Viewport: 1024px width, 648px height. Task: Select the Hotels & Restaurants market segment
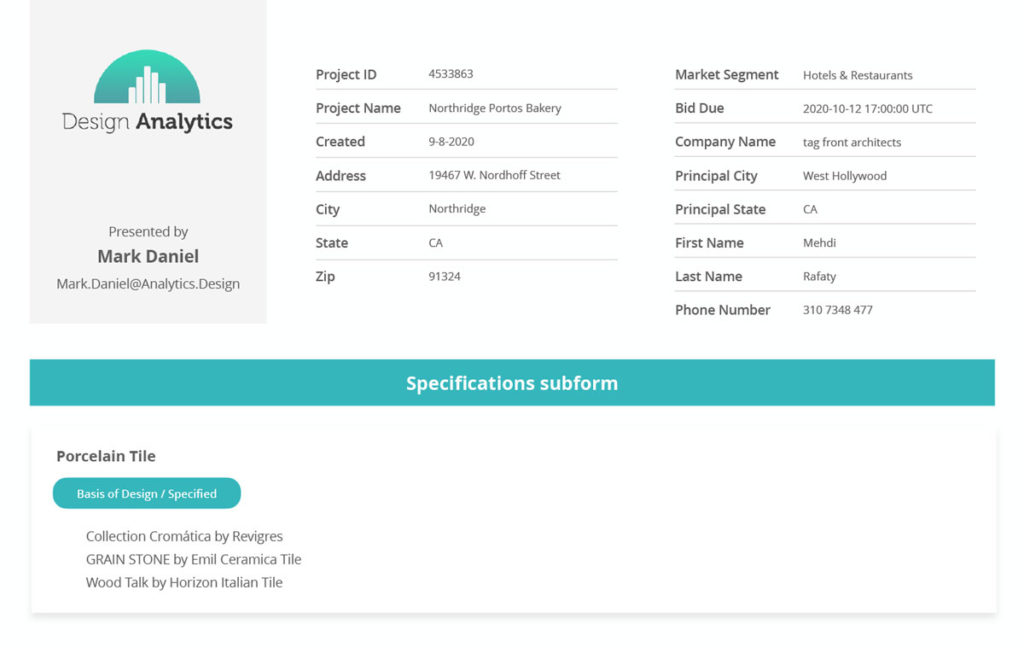[857, 75]
